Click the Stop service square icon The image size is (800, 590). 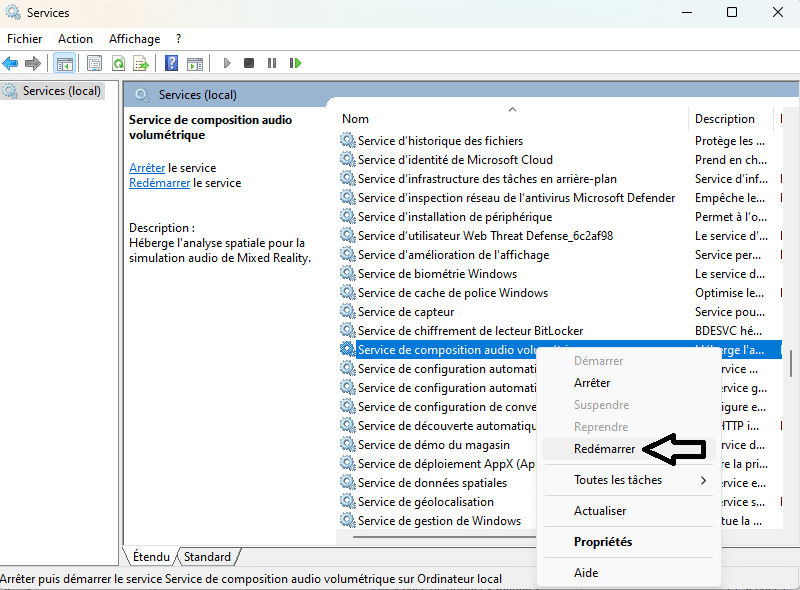point(249,63)
